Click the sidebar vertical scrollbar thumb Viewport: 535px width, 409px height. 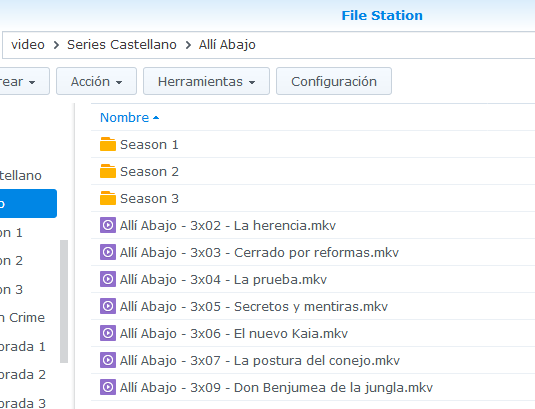(x=64, y=302)
